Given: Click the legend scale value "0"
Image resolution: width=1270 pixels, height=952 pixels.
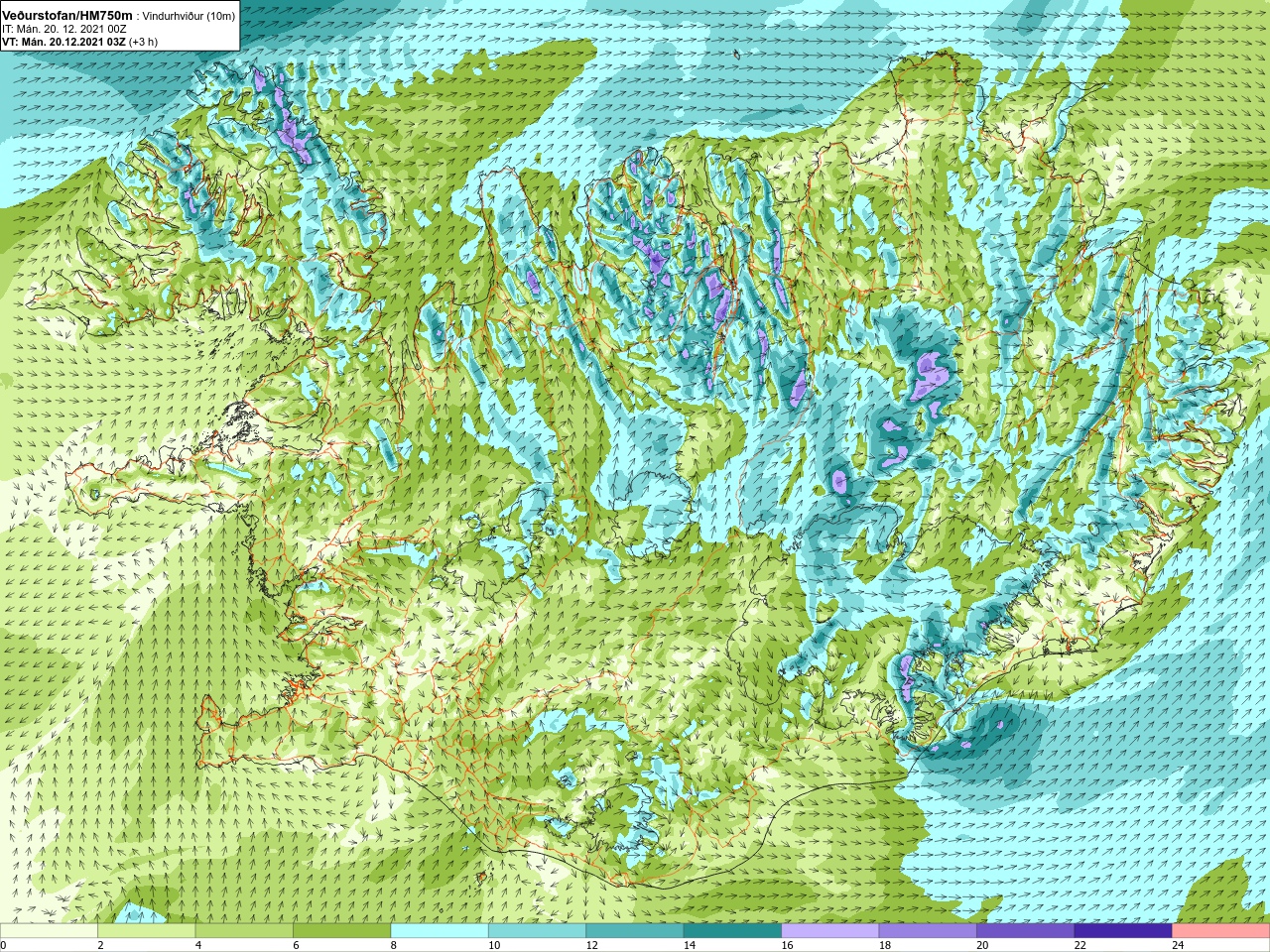Looking at the screenshot, I should pos(4,945).
